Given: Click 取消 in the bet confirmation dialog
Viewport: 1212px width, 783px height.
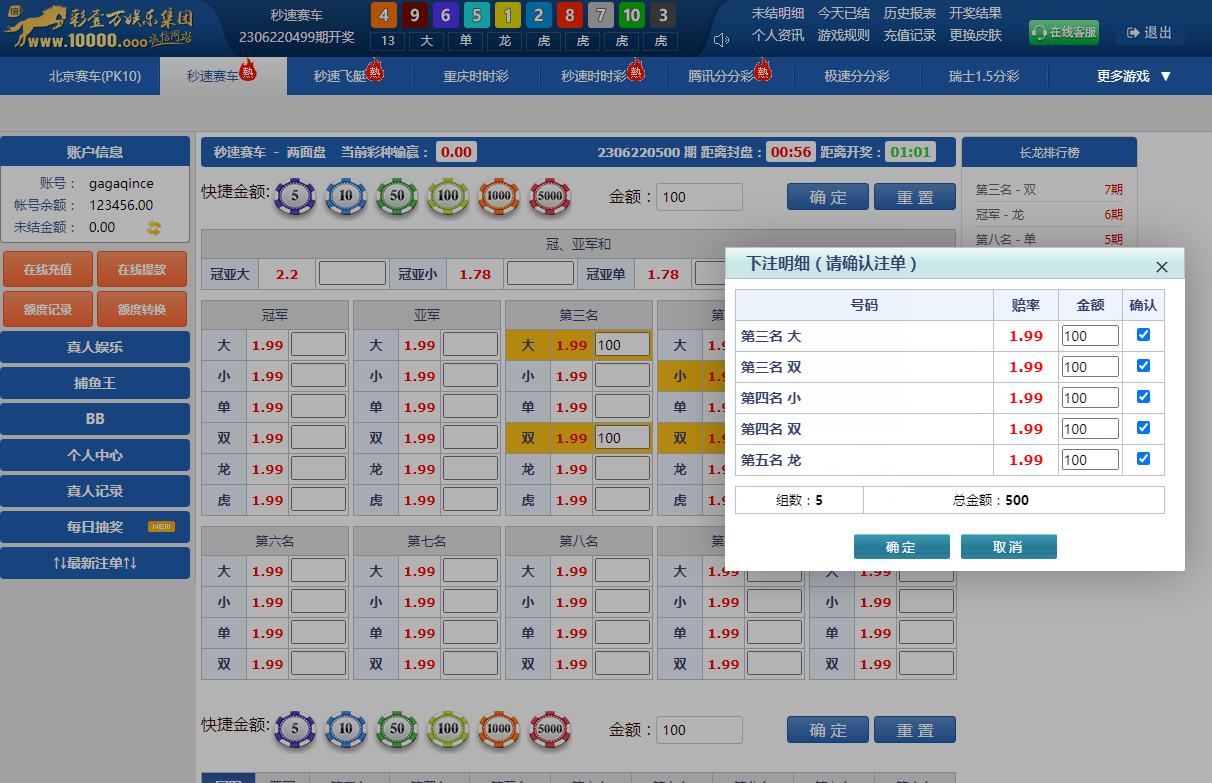Looking at the screenshot, I should click(x=1008, y=547).
